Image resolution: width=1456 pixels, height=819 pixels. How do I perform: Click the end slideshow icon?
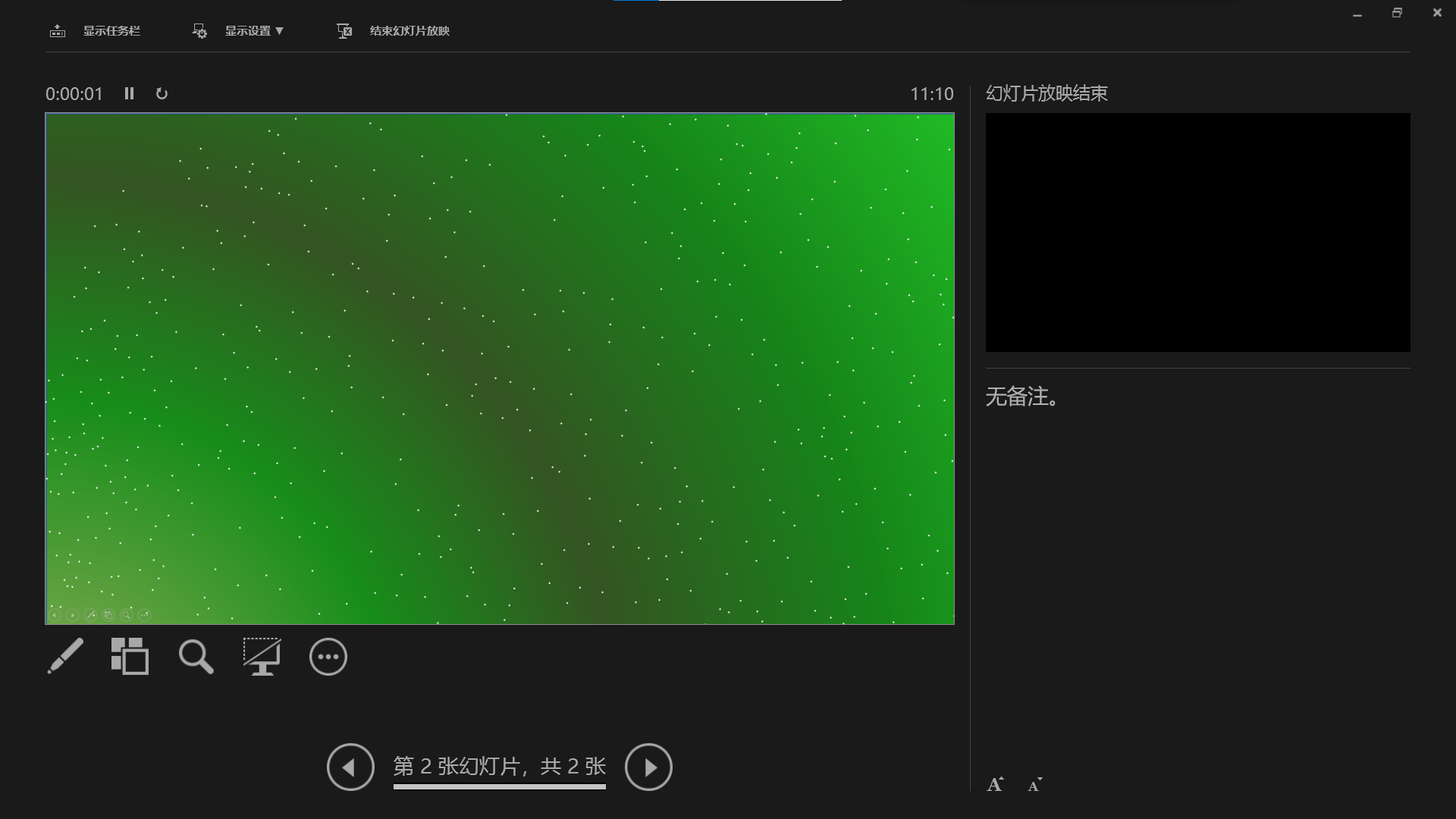(344, 31)
